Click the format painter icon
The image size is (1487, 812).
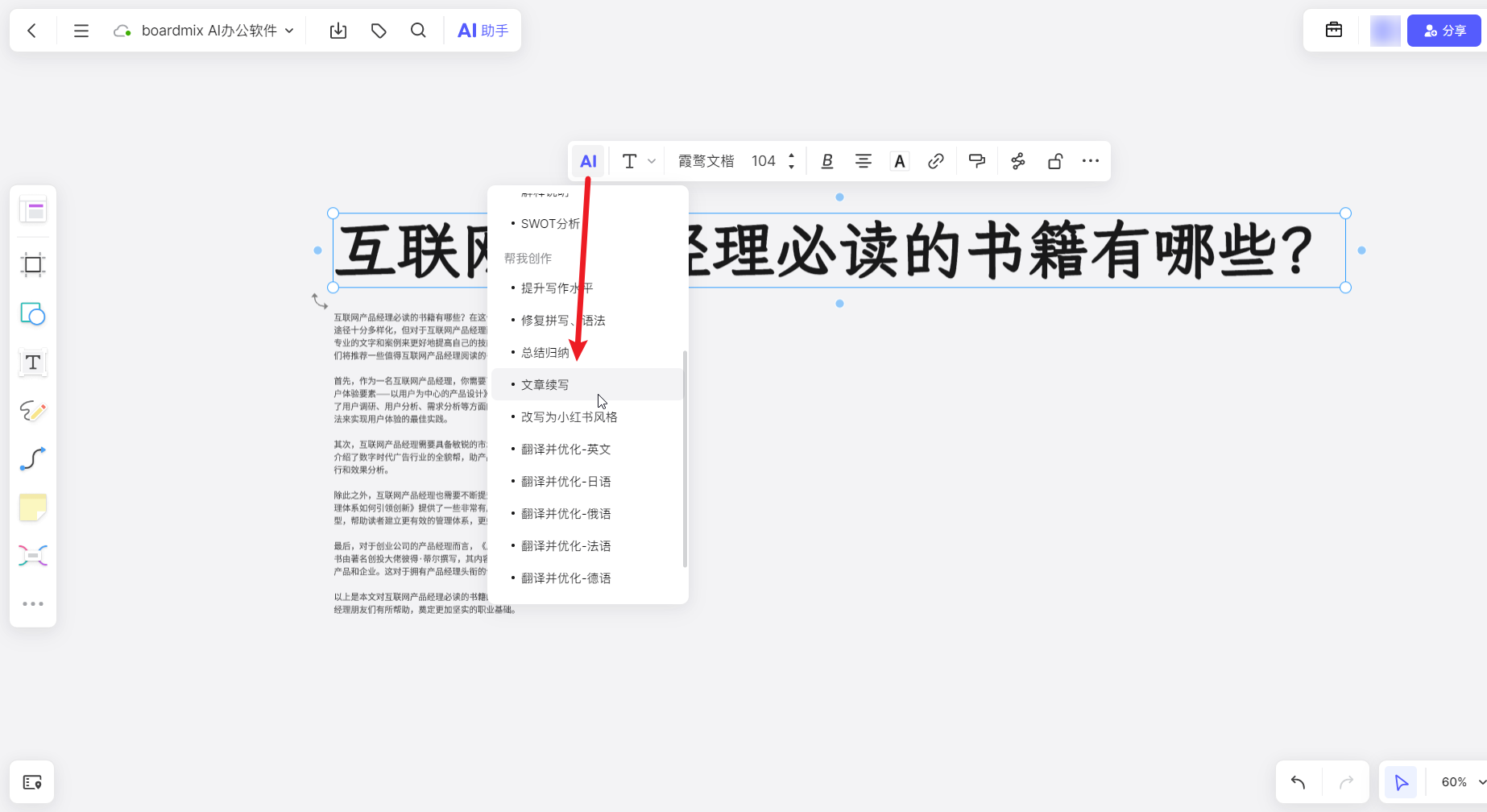[977, 161]
